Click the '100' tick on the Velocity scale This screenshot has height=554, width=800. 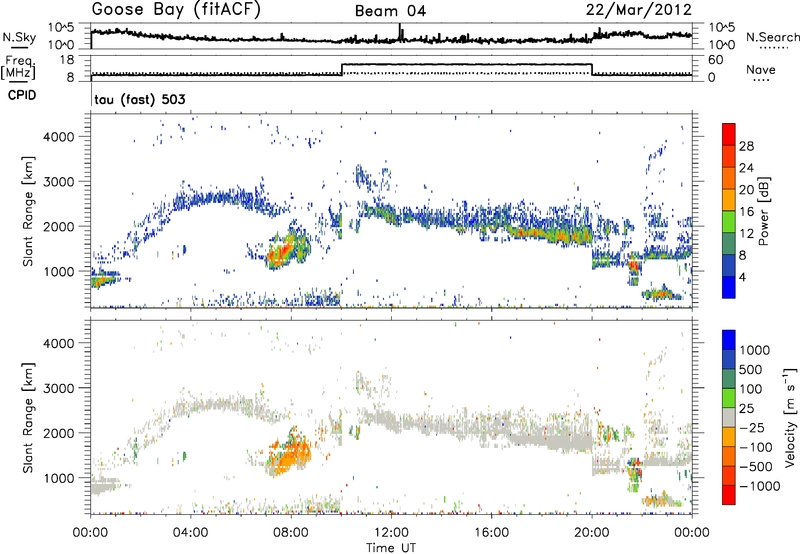[751, 389]
